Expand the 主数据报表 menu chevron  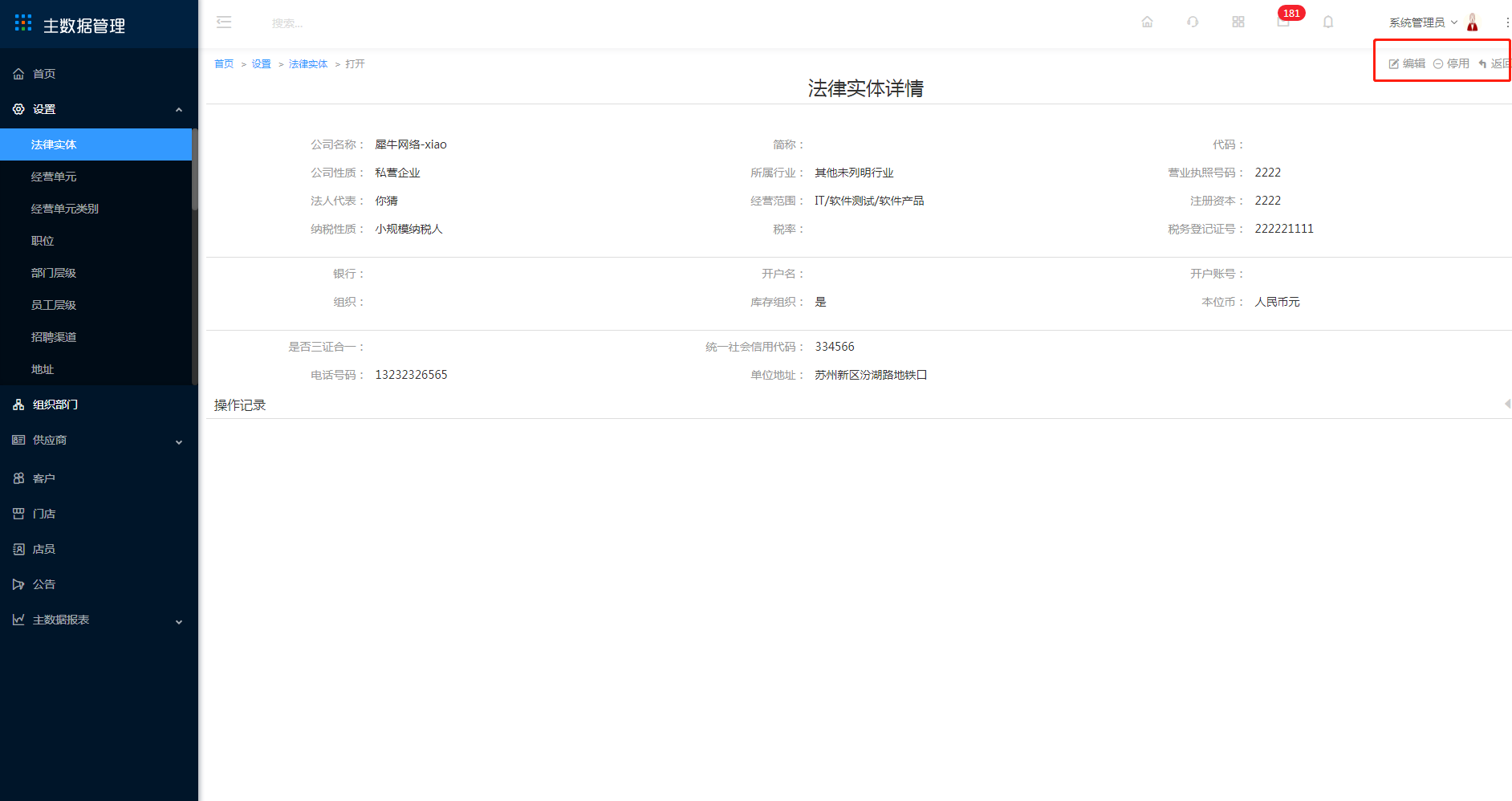click(179, 621)
